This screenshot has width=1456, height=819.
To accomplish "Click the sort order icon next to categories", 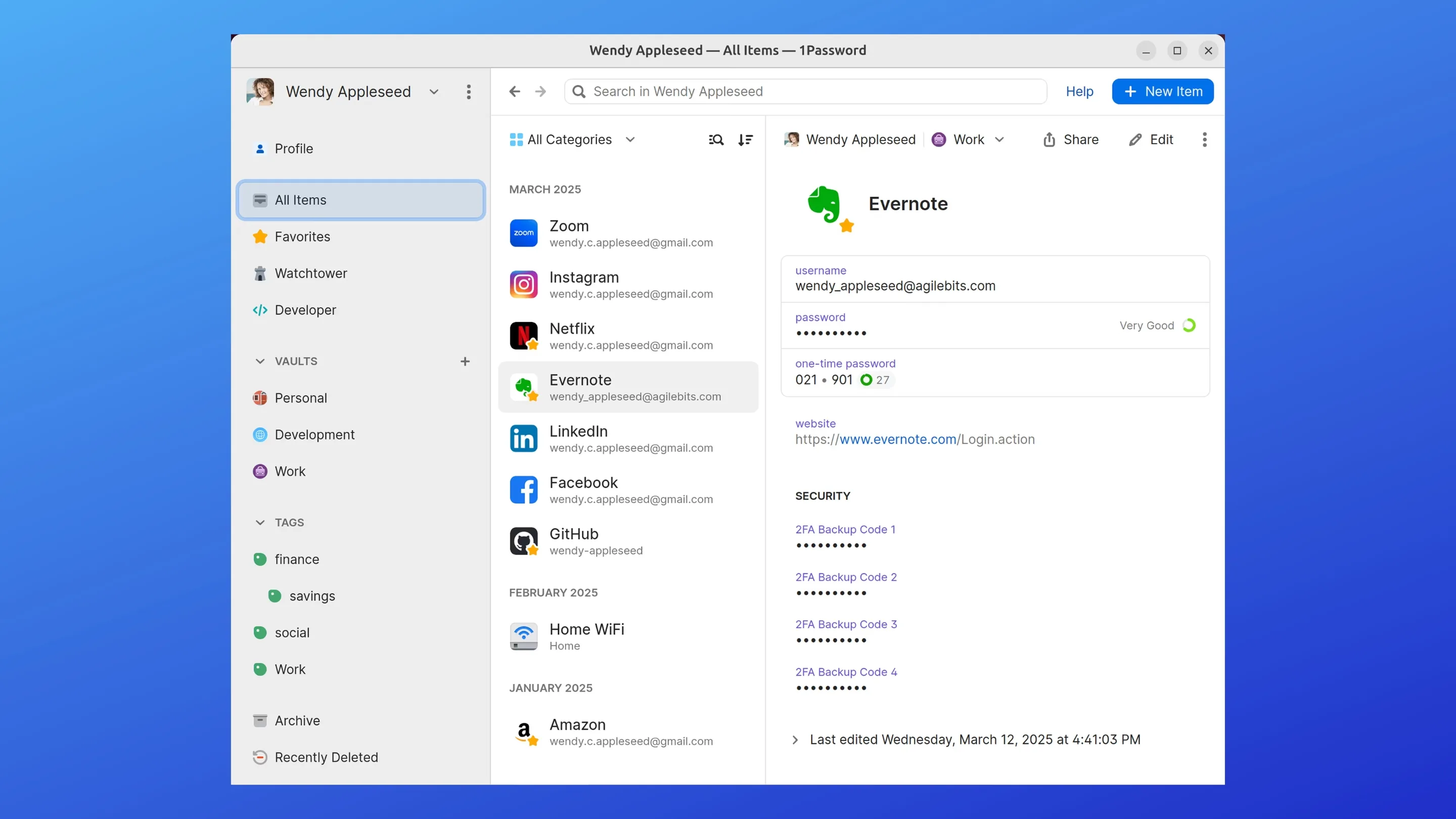I will click(746, 140).
